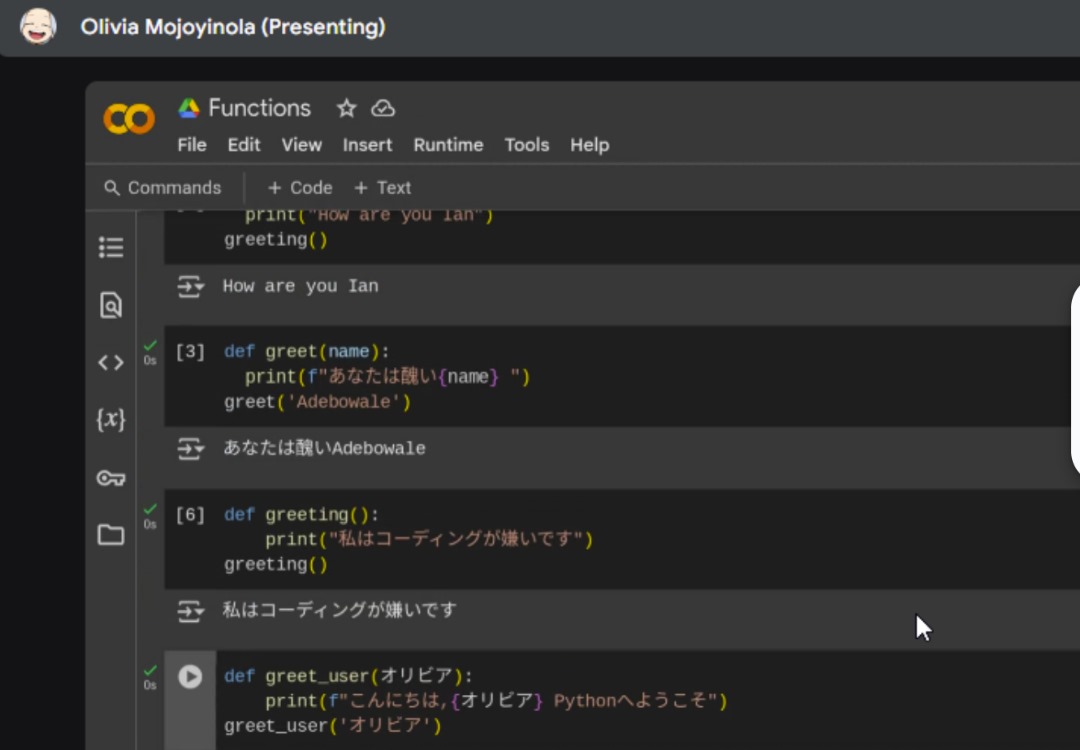The image size is (1080, 750).
Task: Save the notebook to Drive
Action: tap(383, 107)
